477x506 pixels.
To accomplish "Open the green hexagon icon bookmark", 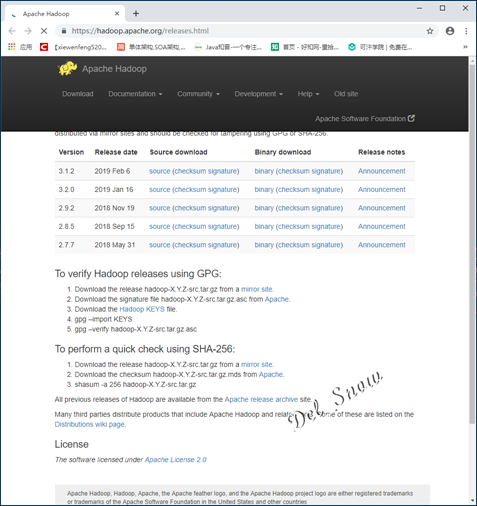I will click(x=380, y=47).
